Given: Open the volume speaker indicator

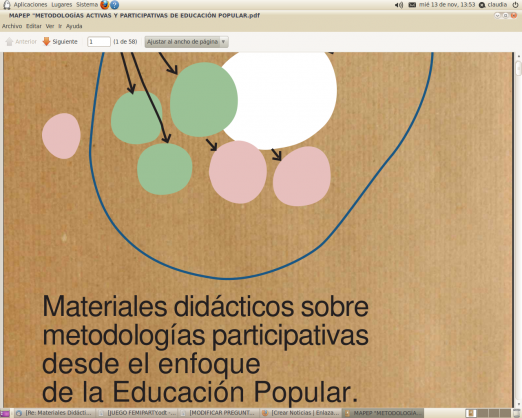Looking at the screenshot, I should pos(399,5).
